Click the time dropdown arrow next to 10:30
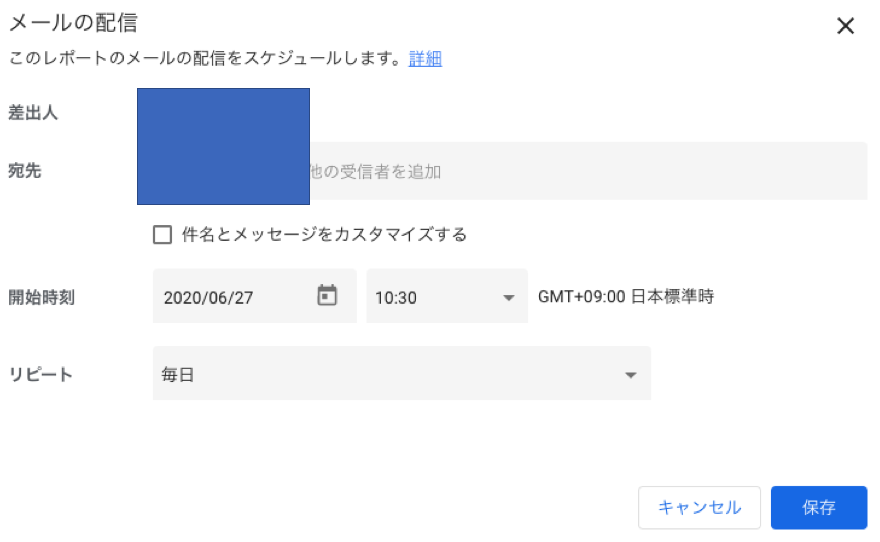880x542 pixels. coord(508,298)
